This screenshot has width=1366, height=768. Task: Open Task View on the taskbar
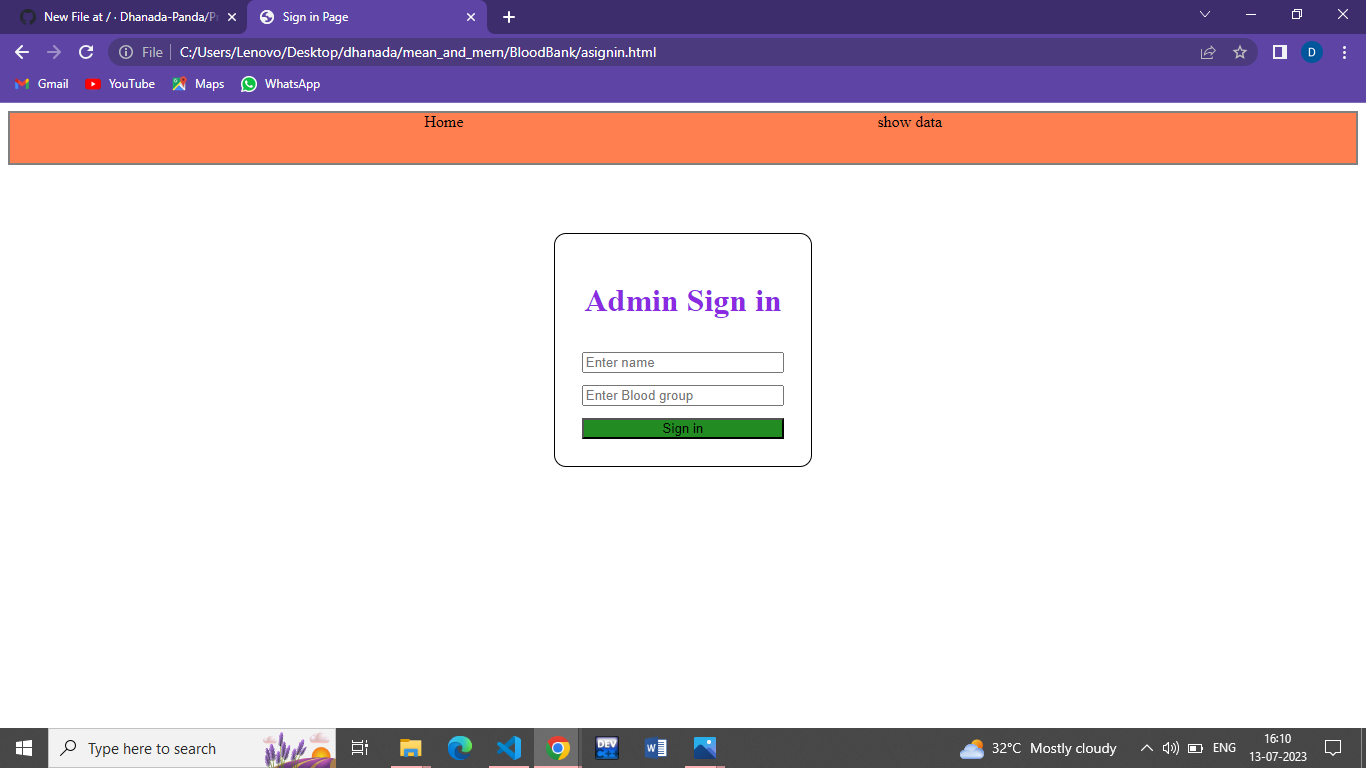point(360,748)
